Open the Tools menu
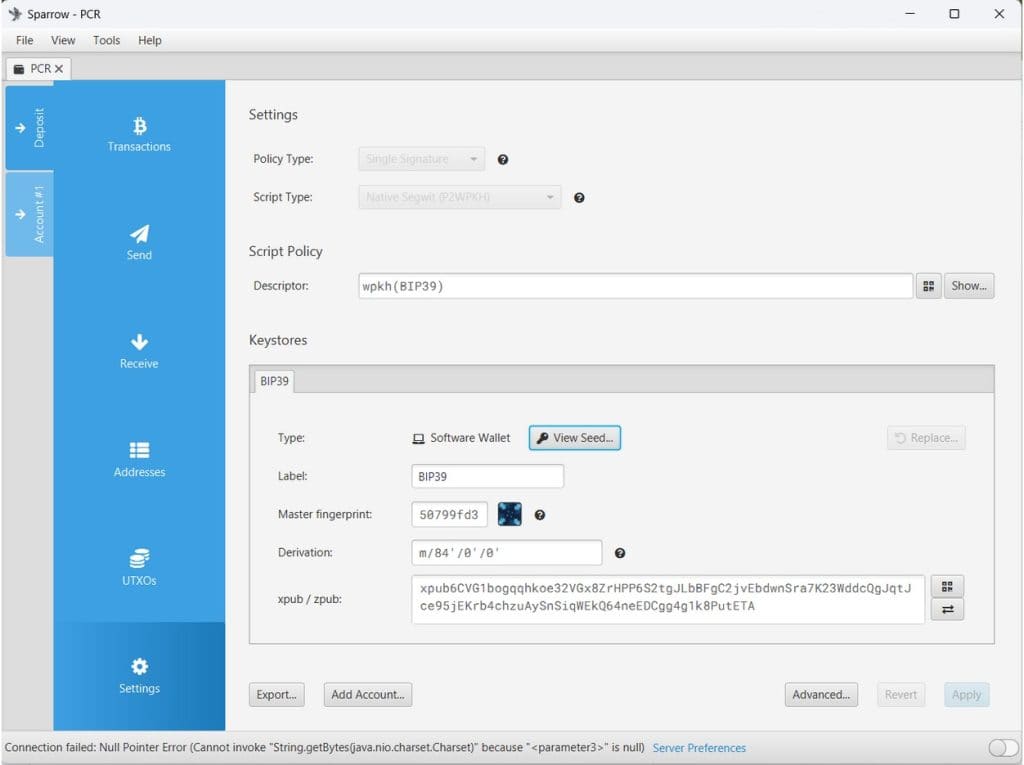 (106, 40)
